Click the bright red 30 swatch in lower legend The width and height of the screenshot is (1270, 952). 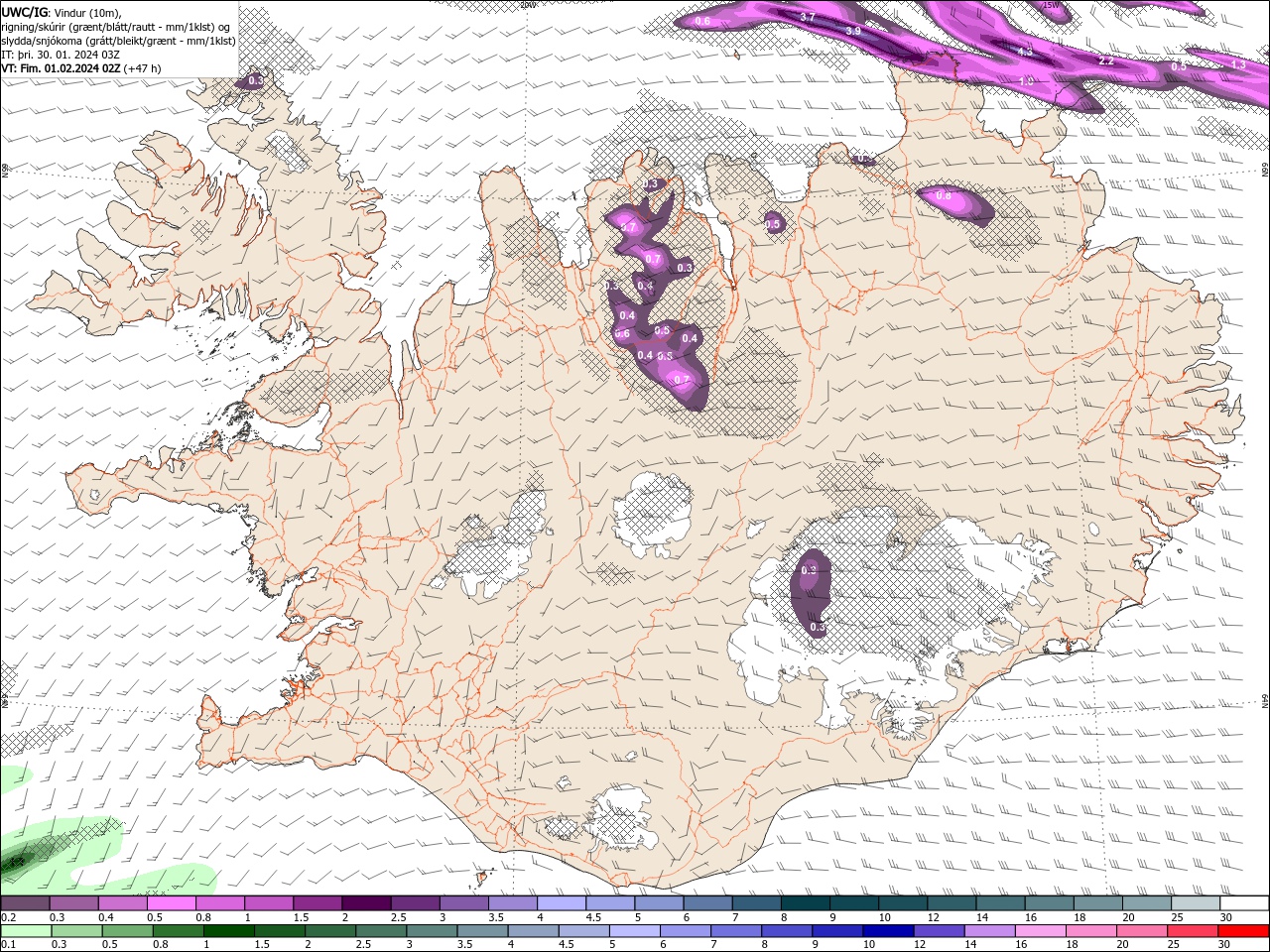coord(1244,931)
